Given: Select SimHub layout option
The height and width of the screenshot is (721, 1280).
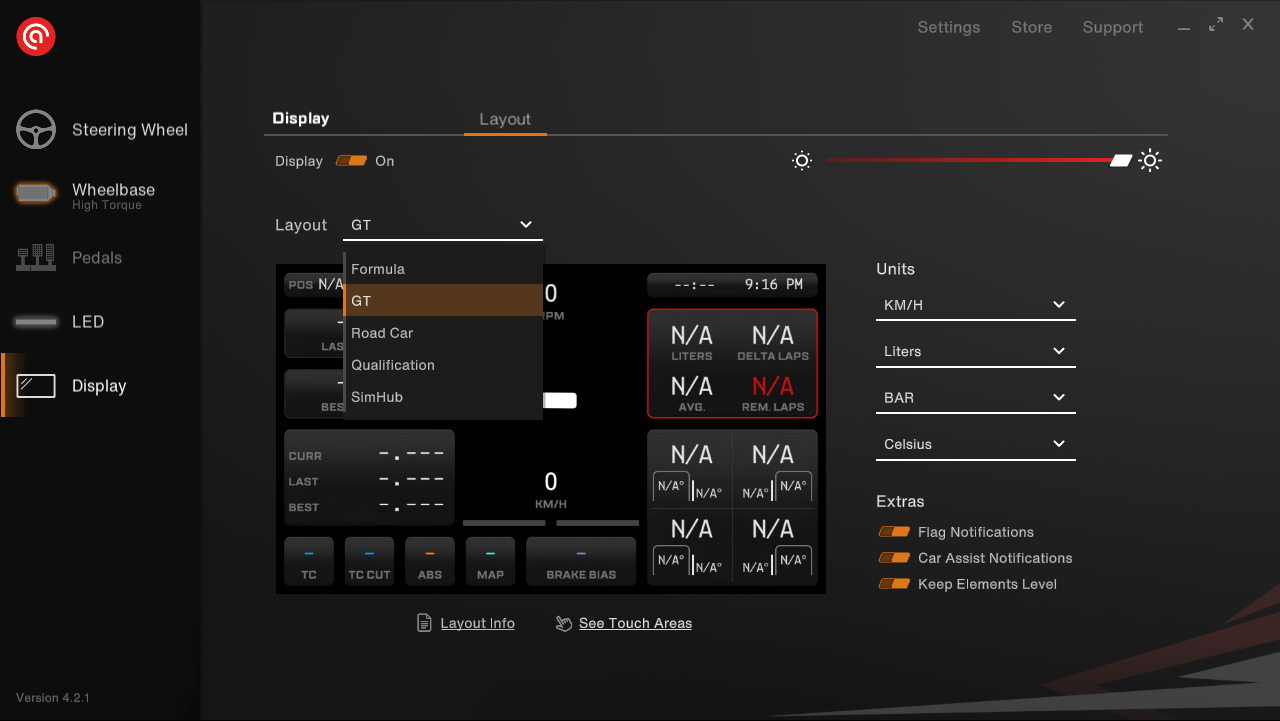Looking at the screenshot, I should point(377,397).
